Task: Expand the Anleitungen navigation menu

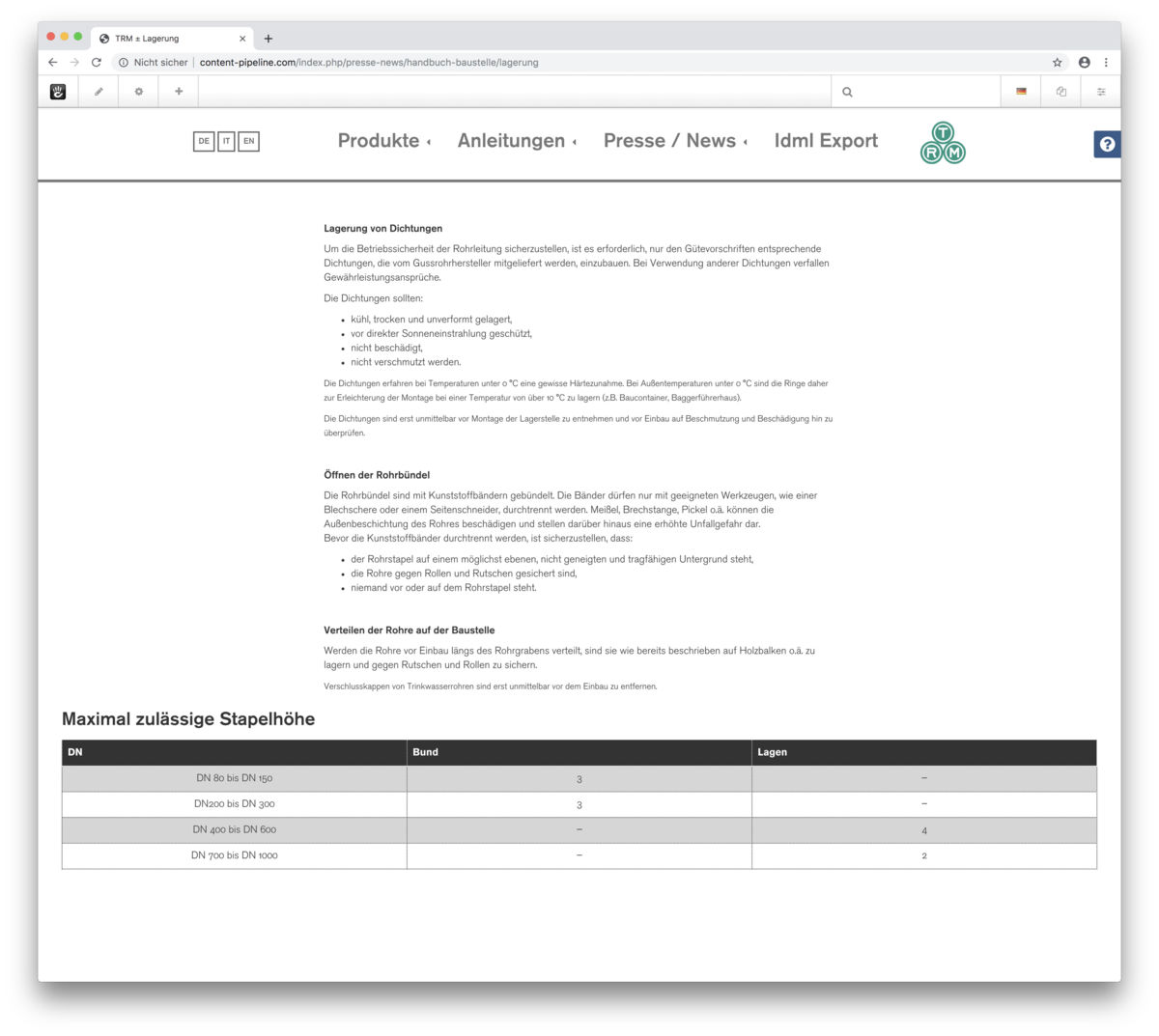Action: 516,141
